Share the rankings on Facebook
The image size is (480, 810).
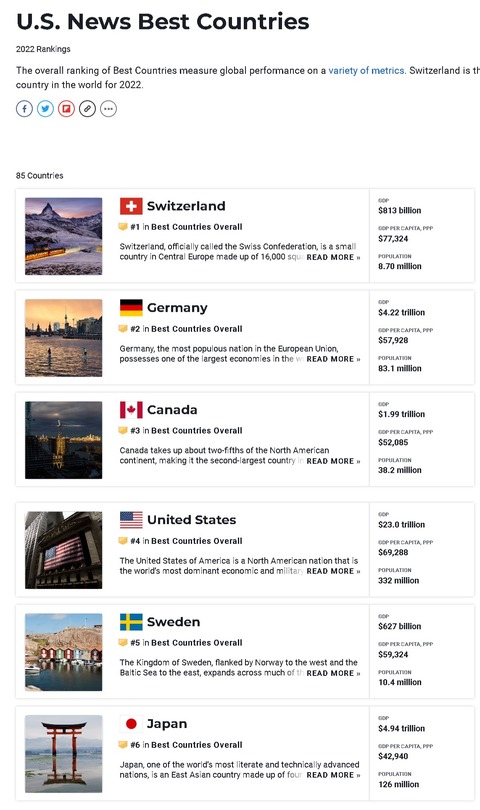[x=24, y=109]
